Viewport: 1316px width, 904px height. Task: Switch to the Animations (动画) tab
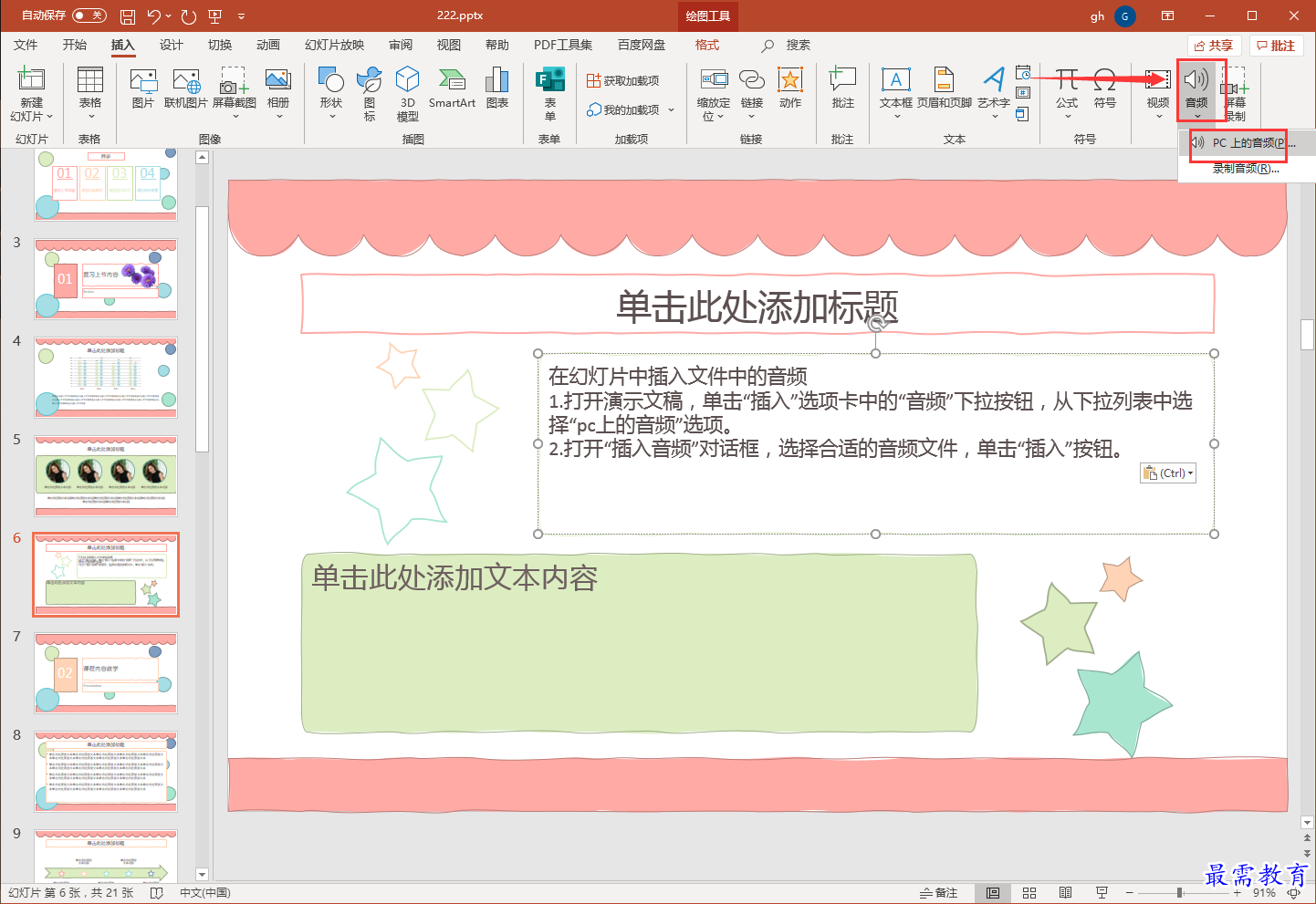click(x=267, y=45)
